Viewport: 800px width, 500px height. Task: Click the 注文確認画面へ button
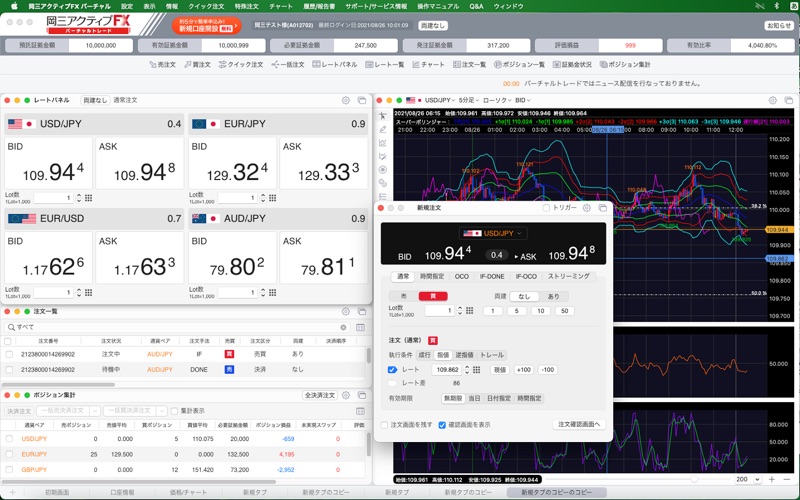pos(580,425)
